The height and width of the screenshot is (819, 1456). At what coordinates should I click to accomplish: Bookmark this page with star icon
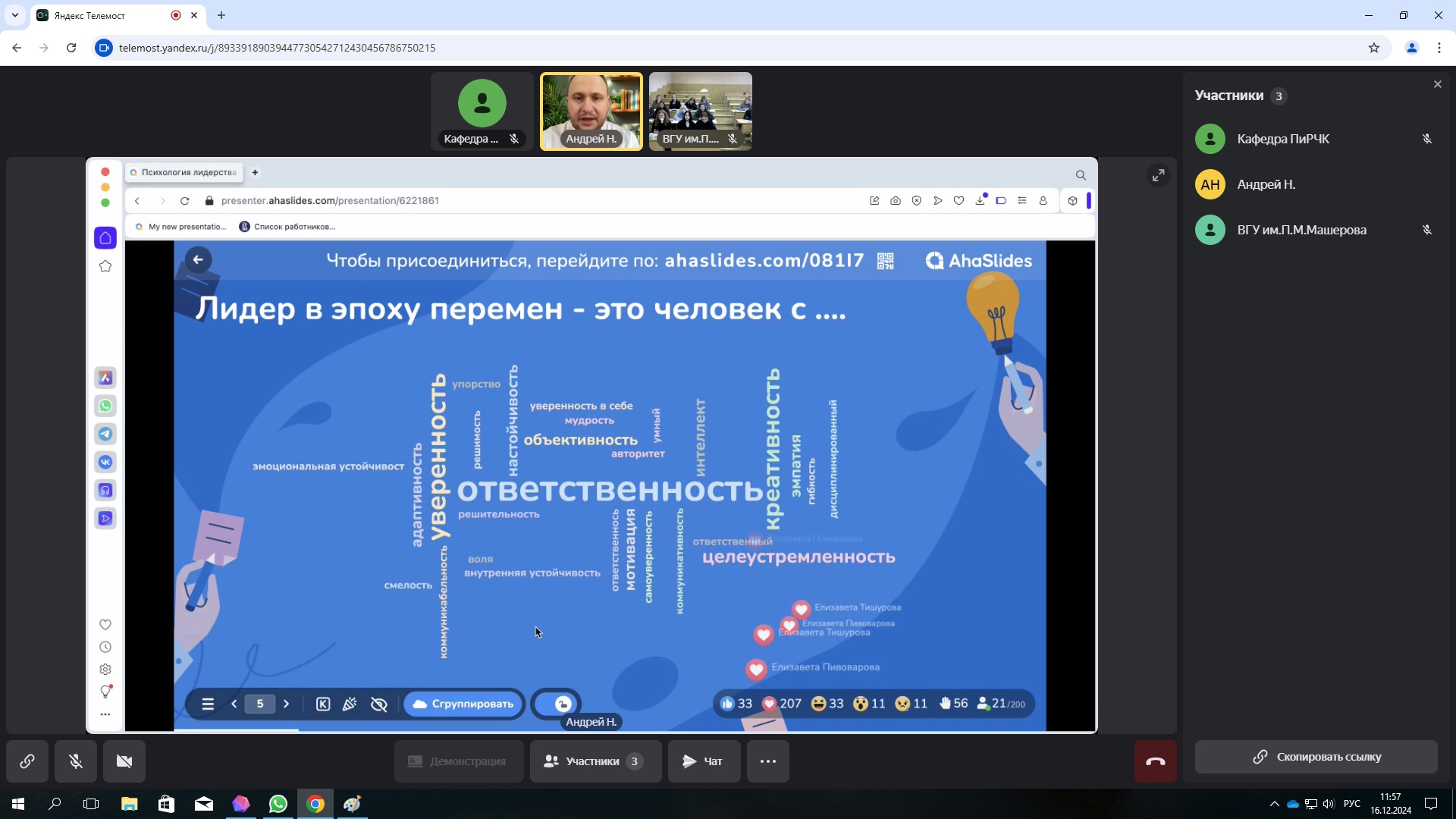tap(1373, 48)
